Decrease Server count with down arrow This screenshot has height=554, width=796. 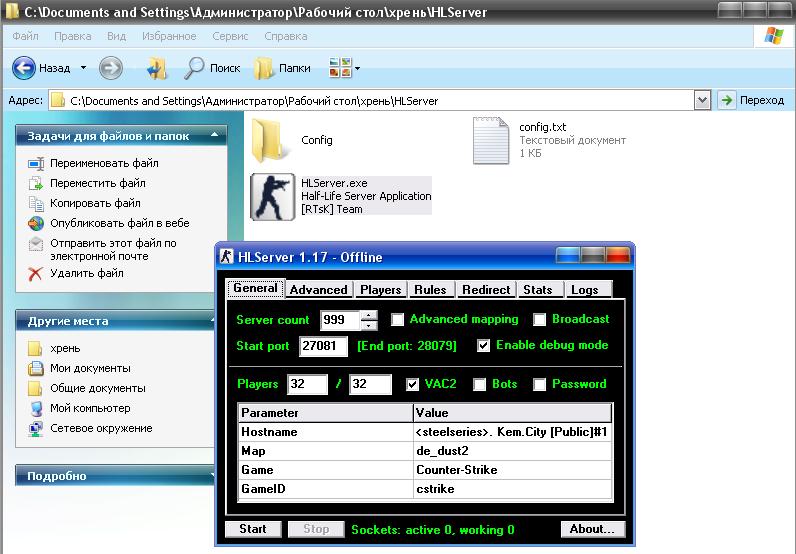tap(369, 325)
